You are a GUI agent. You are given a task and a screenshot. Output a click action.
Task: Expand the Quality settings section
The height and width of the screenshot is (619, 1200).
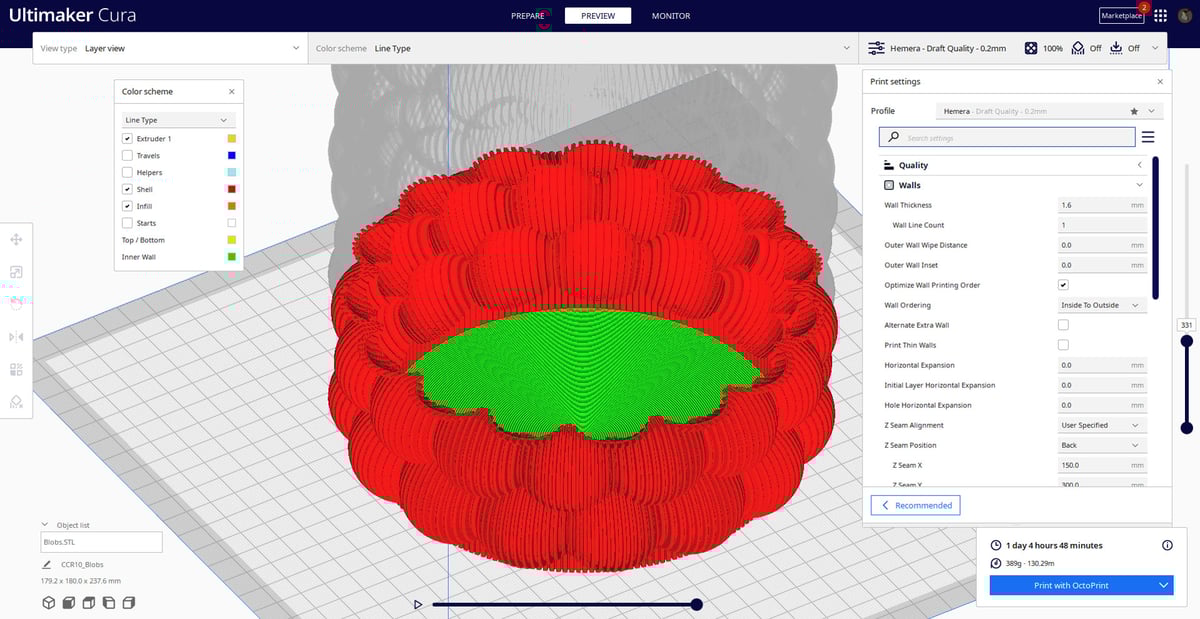pyautogui.click(x=1013, y=165)
